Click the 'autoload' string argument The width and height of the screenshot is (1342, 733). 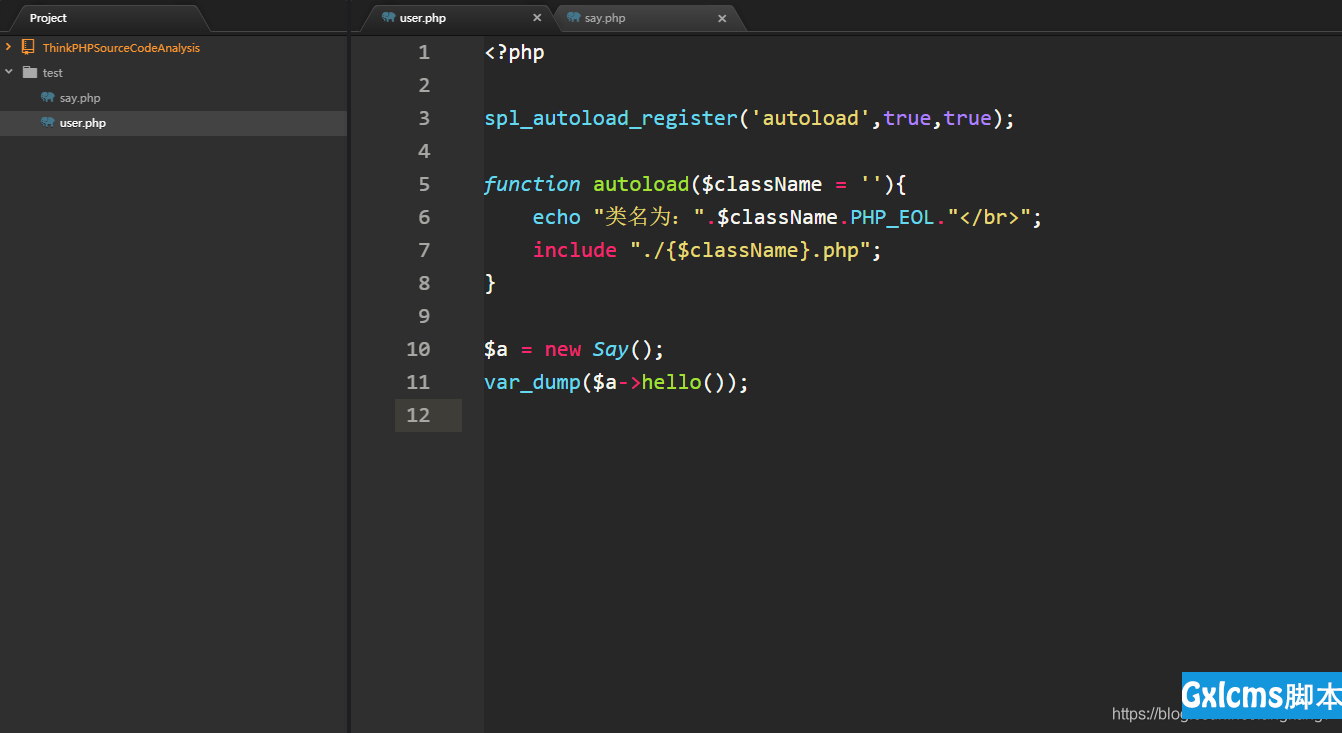coord(810,118)
